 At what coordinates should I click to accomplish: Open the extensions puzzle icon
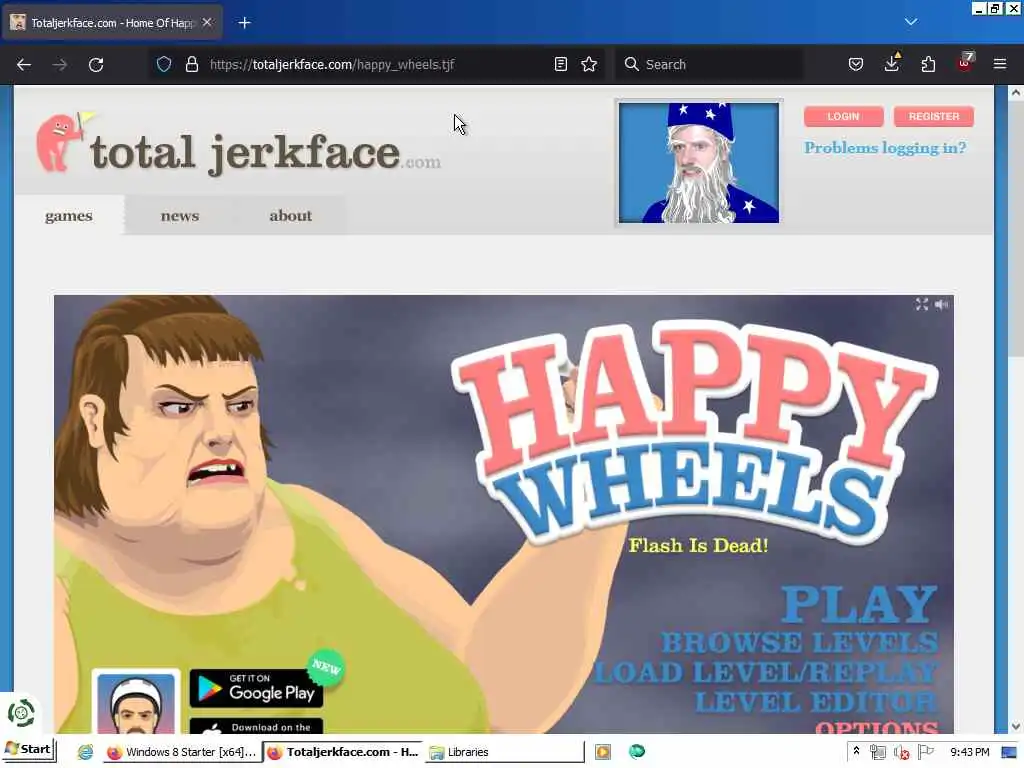[x=928, y=64]
